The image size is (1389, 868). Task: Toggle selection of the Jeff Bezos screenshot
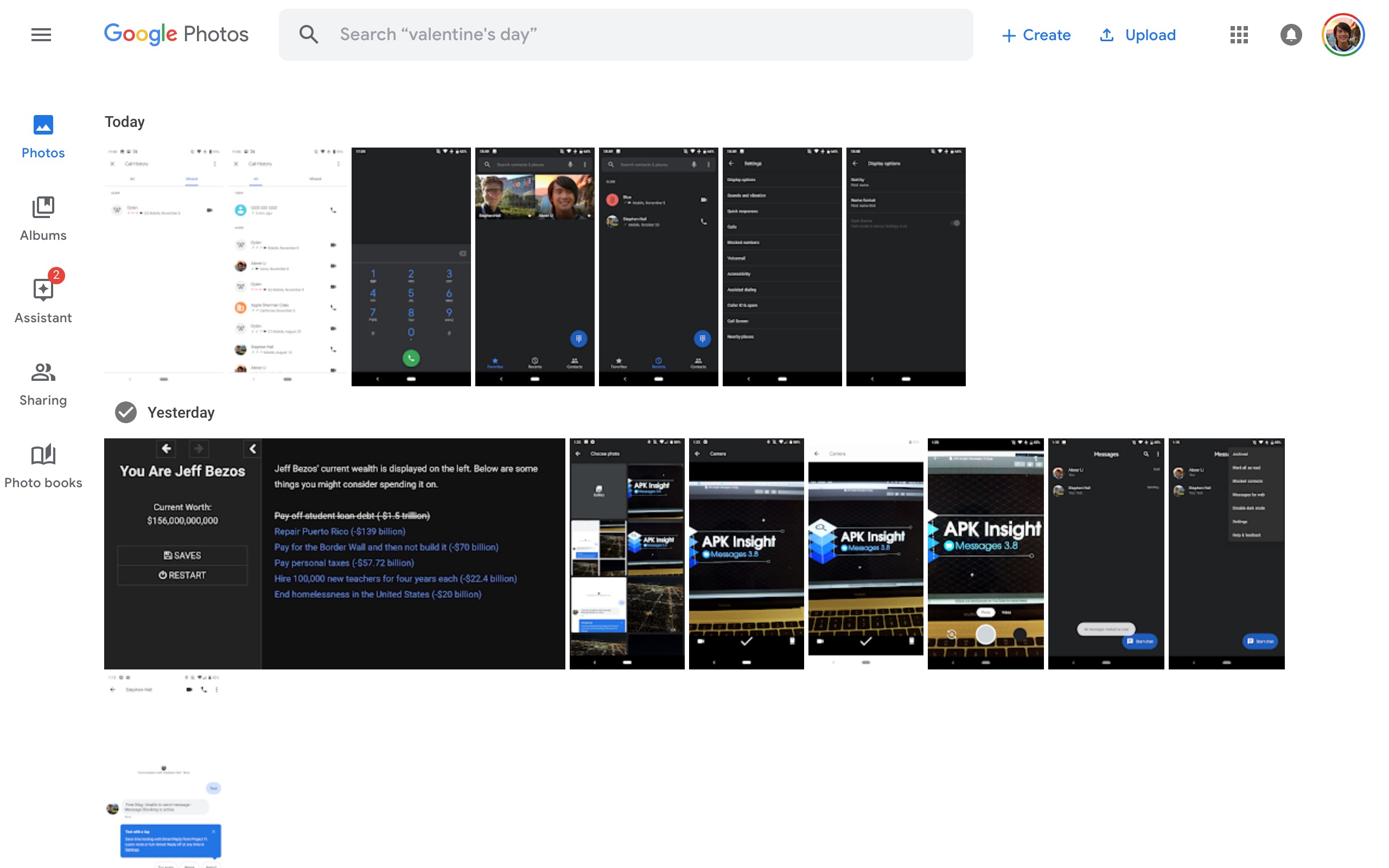pos(334,553)
